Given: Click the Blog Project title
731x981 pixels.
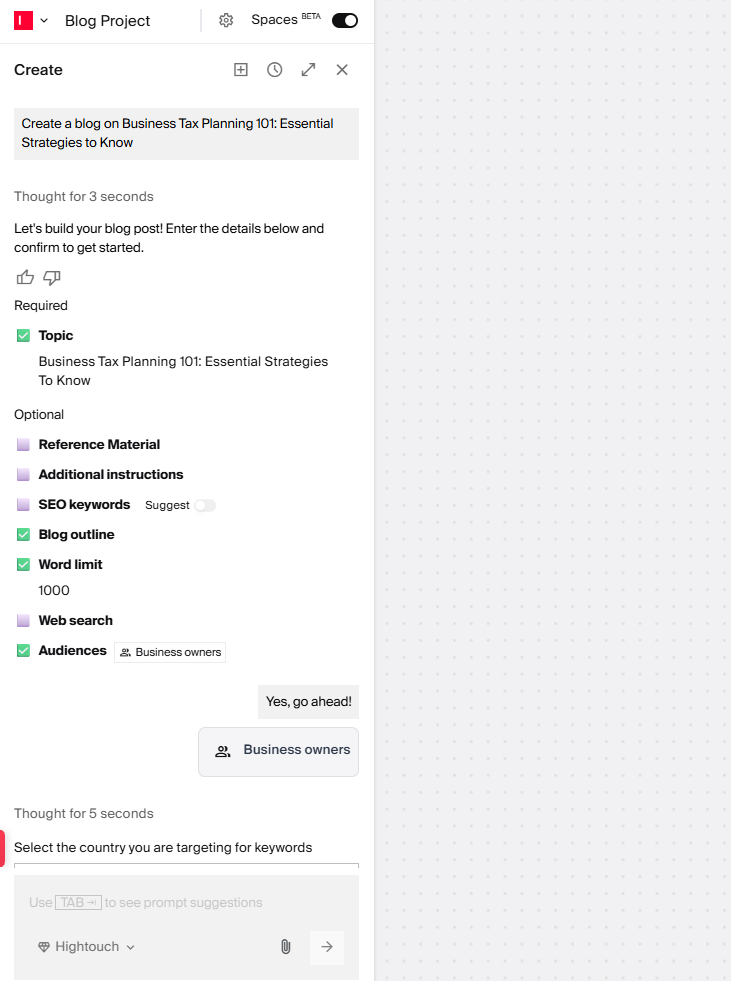Looking at the screenshot, I should pyautogui.click(x=108, y=21).
